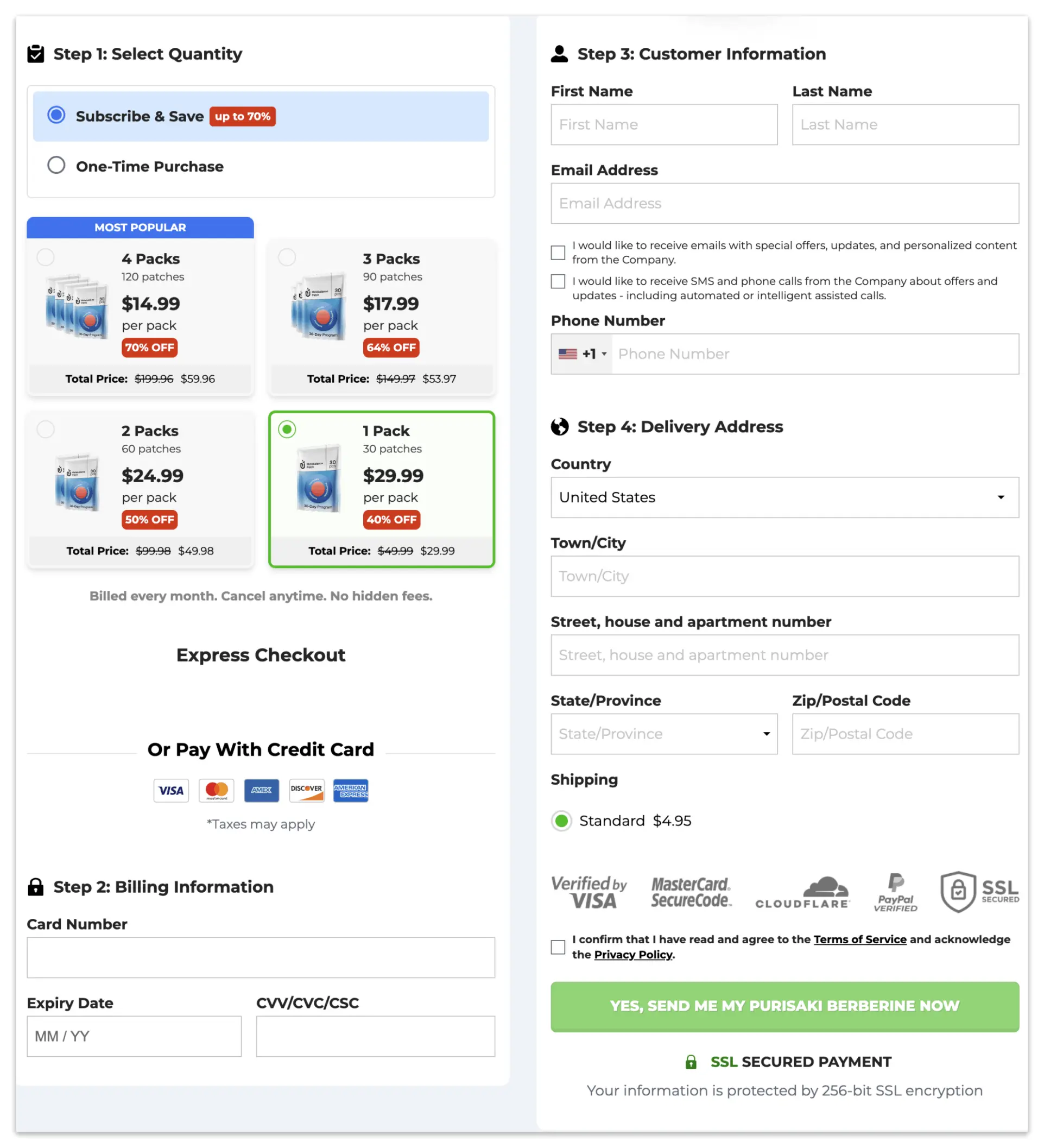Enable SMS and phone calls checkbox
This screenshot has width=1044, height=1148.
click(x=558, y=282)
